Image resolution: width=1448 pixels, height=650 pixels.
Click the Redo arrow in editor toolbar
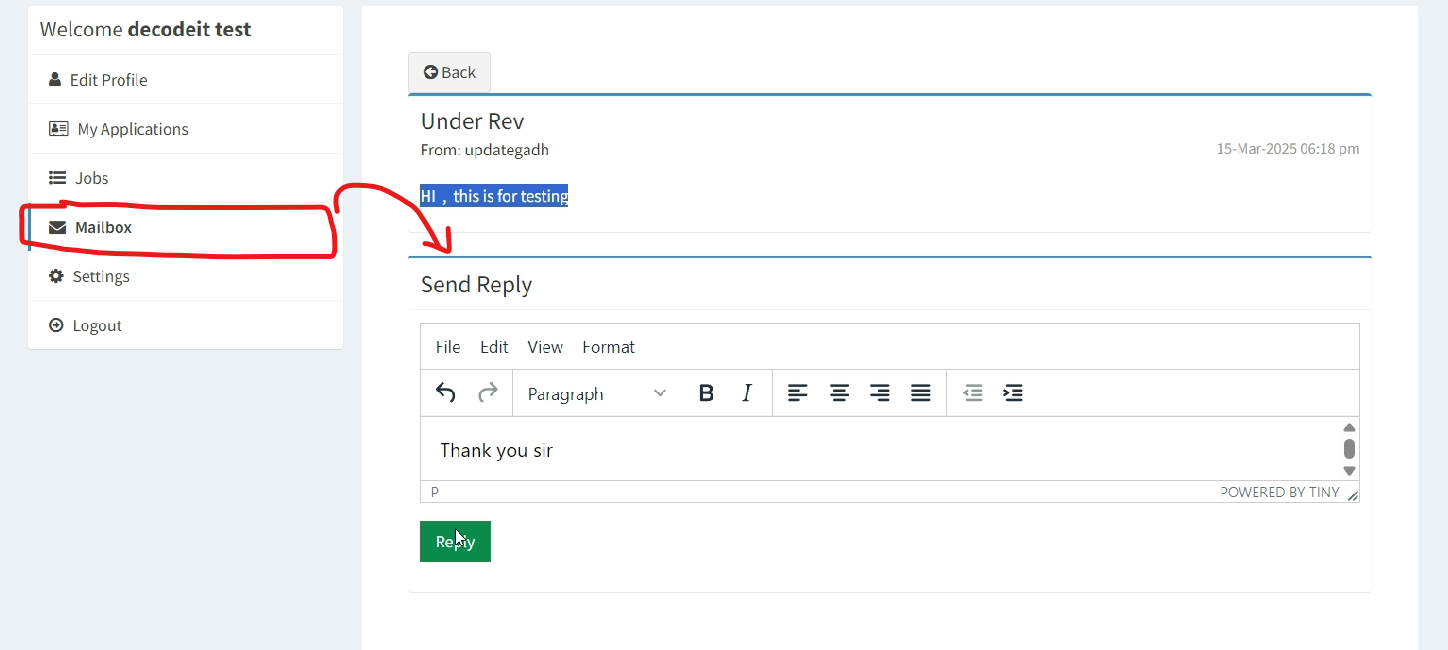pos(488,393)
